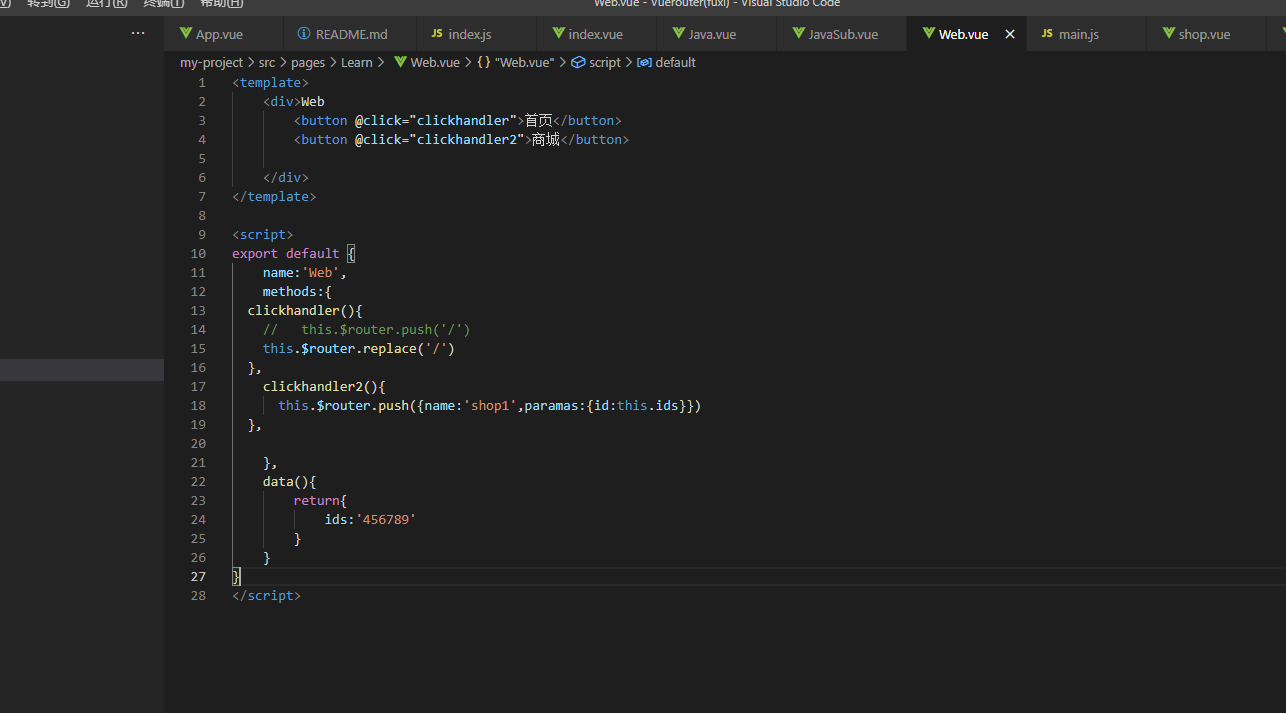Click the export default statement
Image resolution: width=1286 pixels, height=713 pixels.
coord(286,254)
